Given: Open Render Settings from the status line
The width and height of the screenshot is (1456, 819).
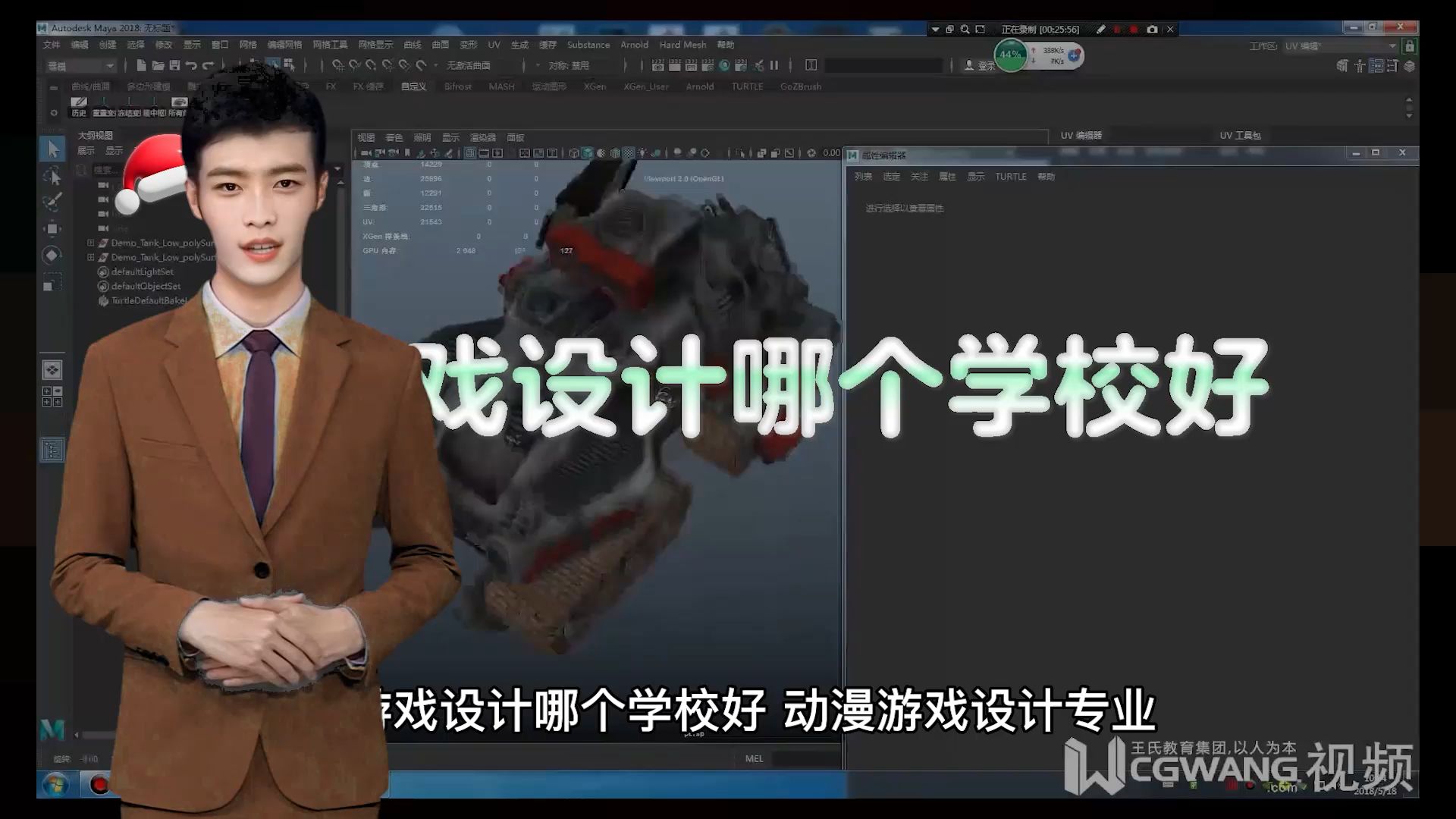Looking at the screenshot, I should (x=708, y=65).
